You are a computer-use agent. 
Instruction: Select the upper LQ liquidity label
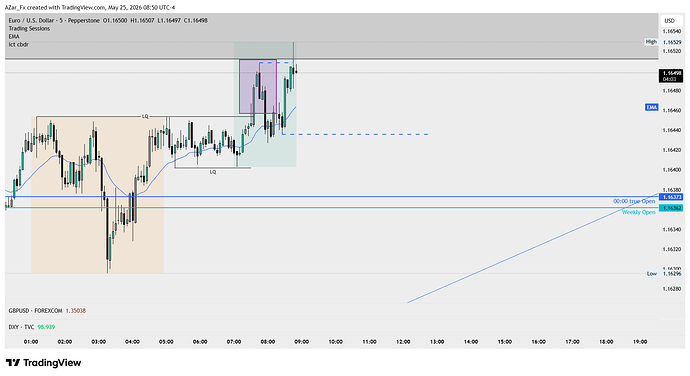click(145, 117)
